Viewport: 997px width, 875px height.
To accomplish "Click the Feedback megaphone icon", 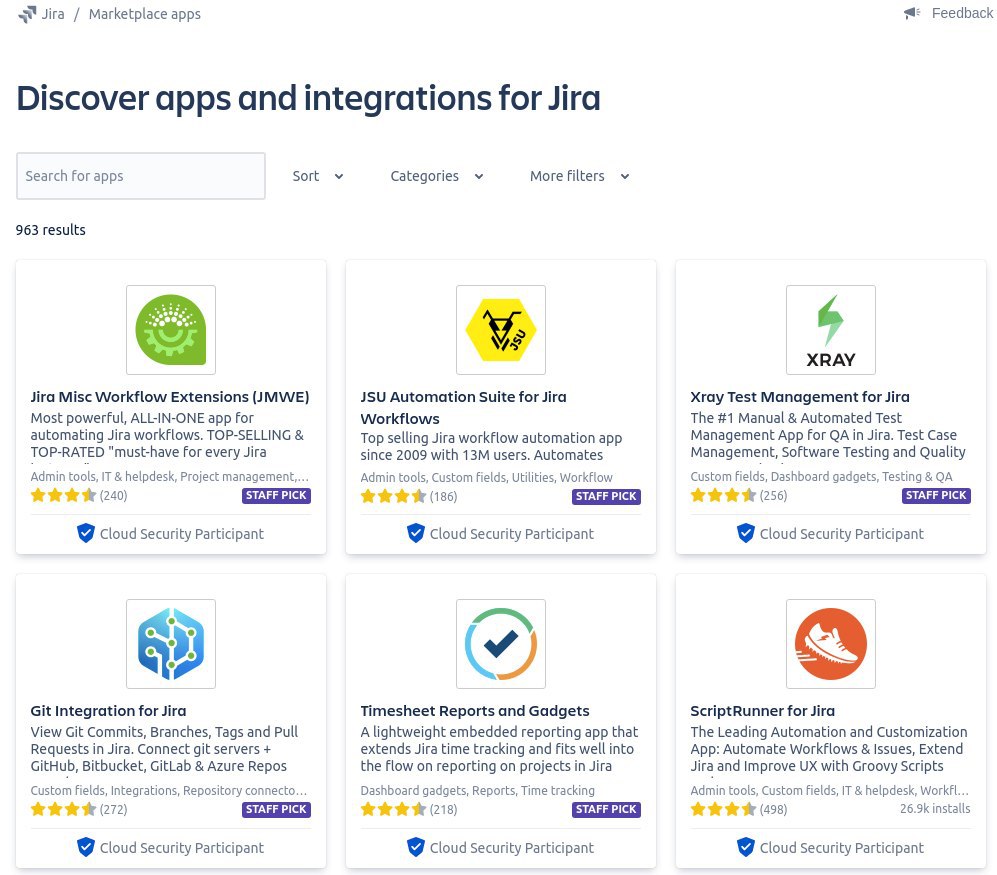I will pos(912,13).
